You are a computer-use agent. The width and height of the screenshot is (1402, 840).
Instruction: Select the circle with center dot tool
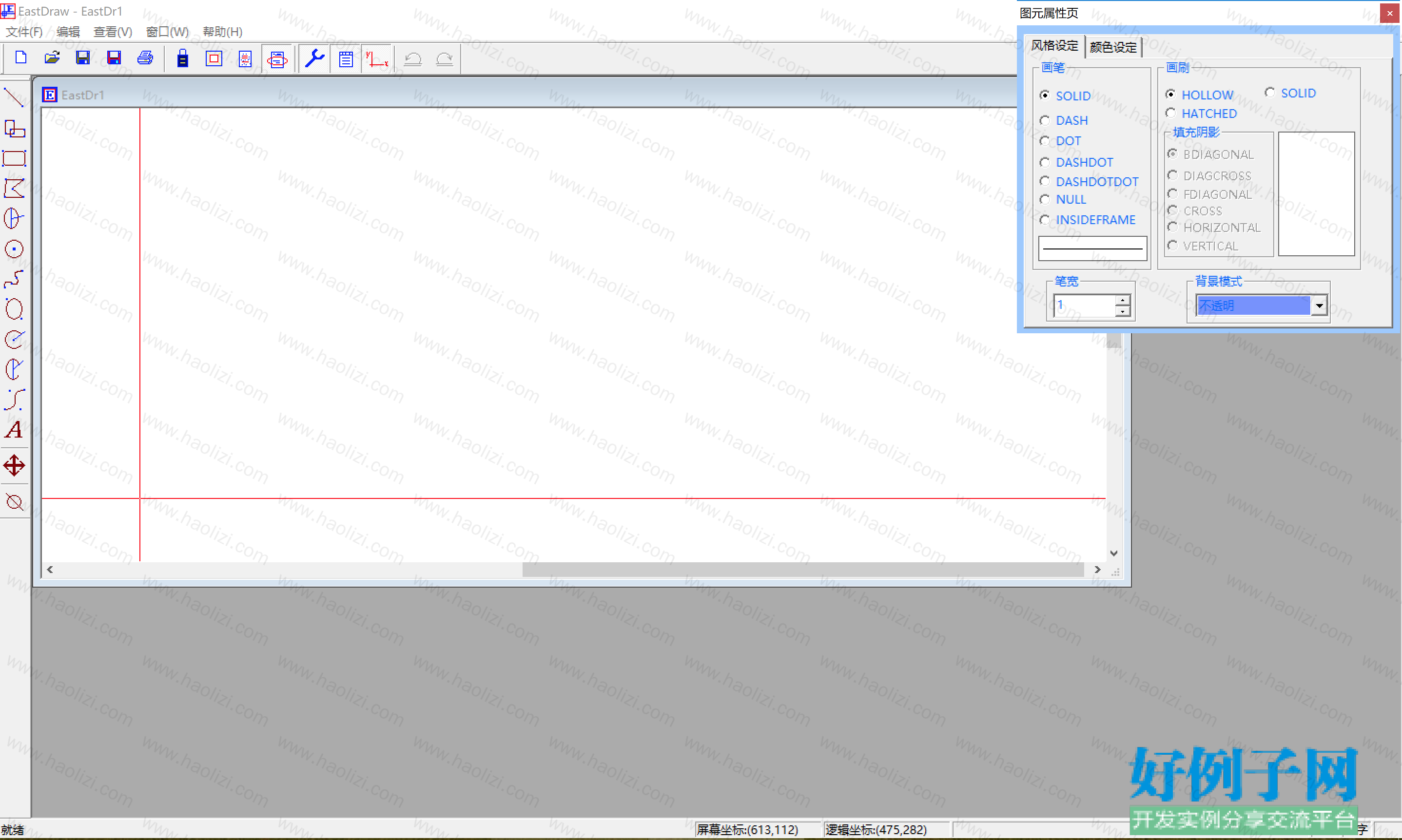tap(14, 249)
